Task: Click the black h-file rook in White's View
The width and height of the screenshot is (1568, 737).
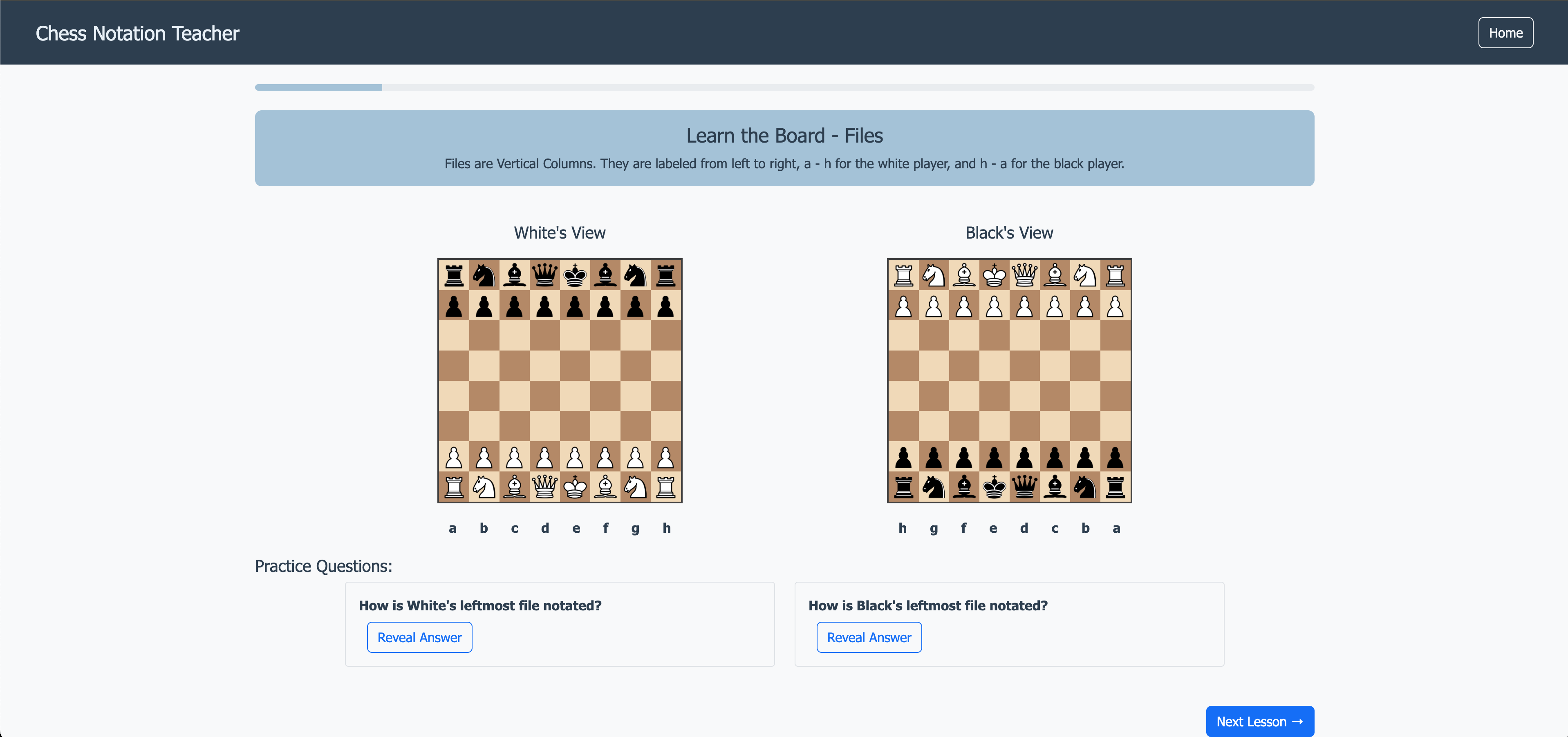Action: (666, 275)
